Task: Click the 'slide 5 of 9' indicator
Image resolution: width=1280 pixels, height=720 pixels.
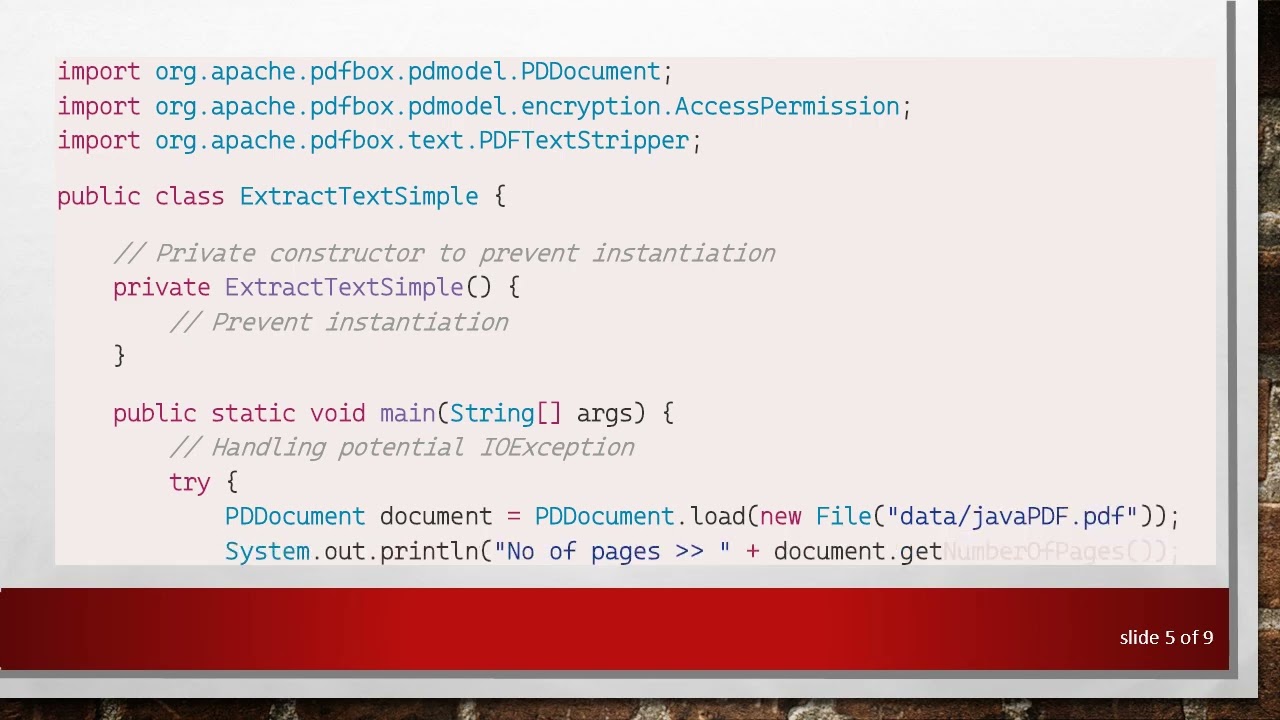Action: (1166, 638)
